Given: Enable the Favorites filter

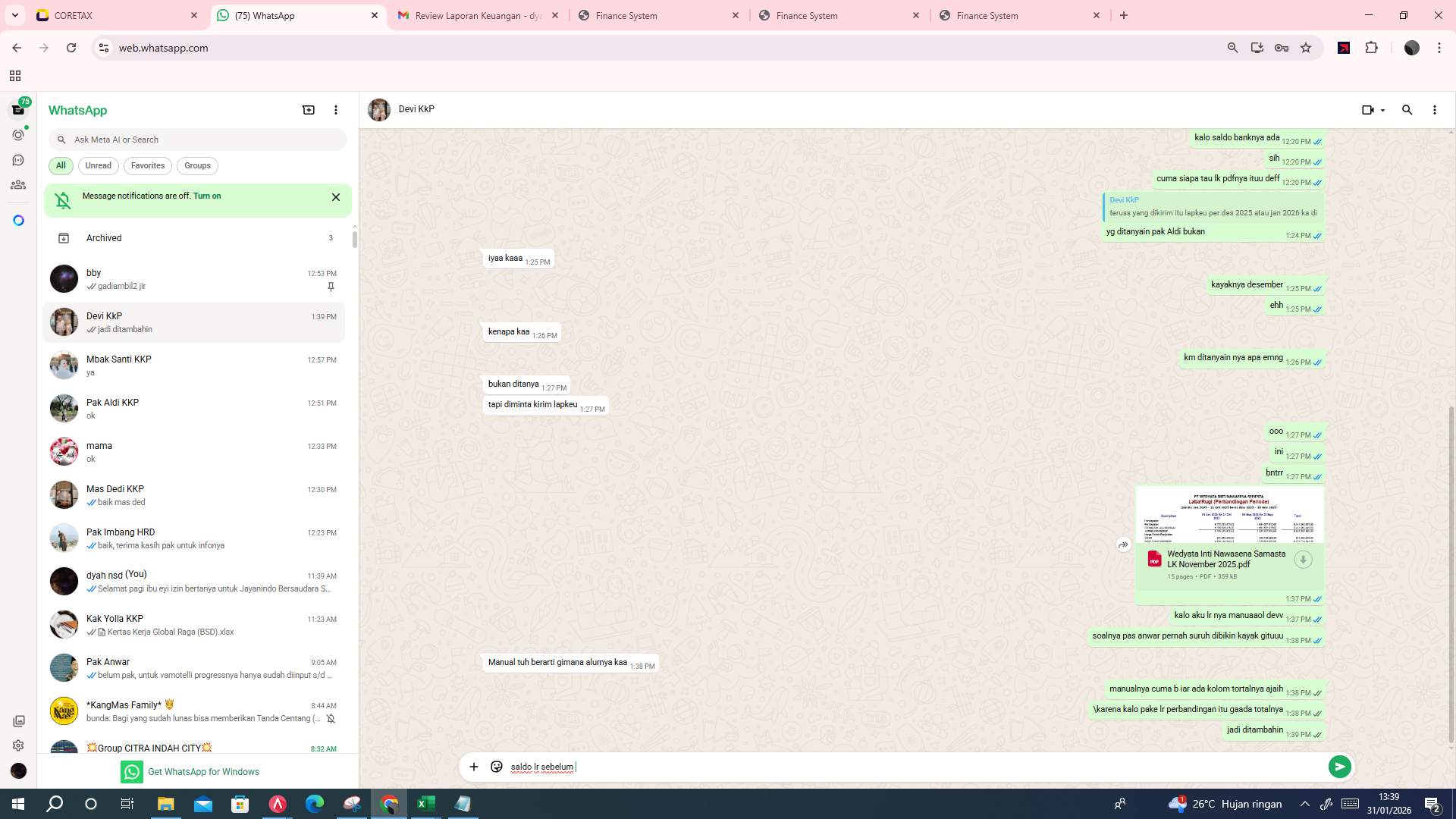Looking at the screenshot, I should tap(147, 165).
